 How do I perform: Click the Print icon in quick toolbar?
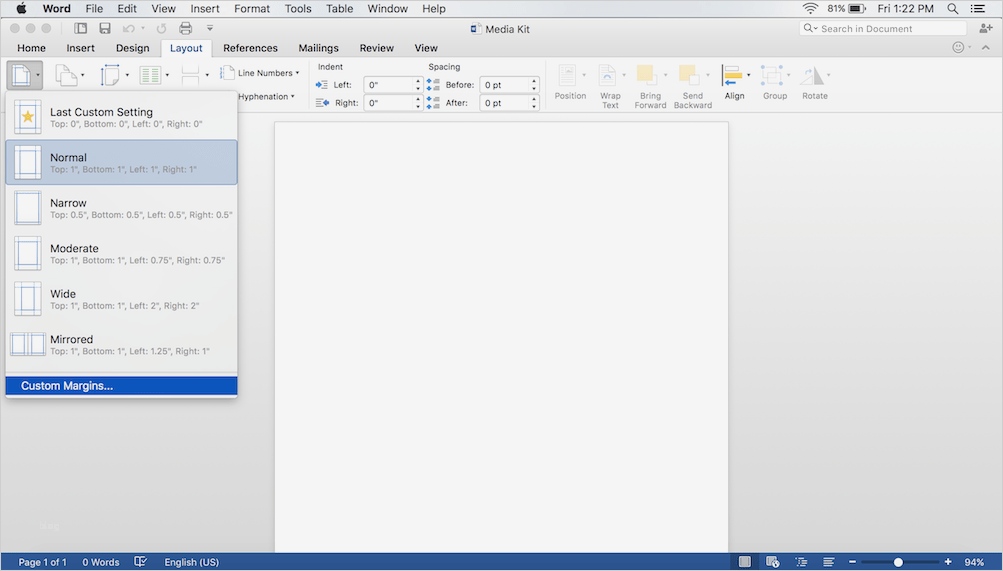point(185,28)
